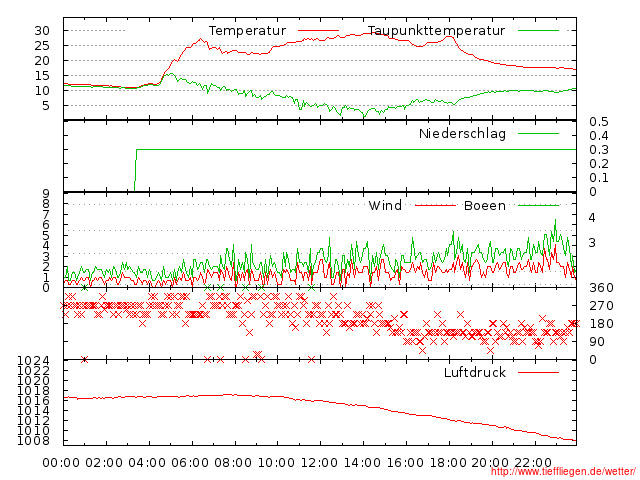Click the 00:00 time axis label
Viewport: 640px width, 480px height.
(61, 463)
